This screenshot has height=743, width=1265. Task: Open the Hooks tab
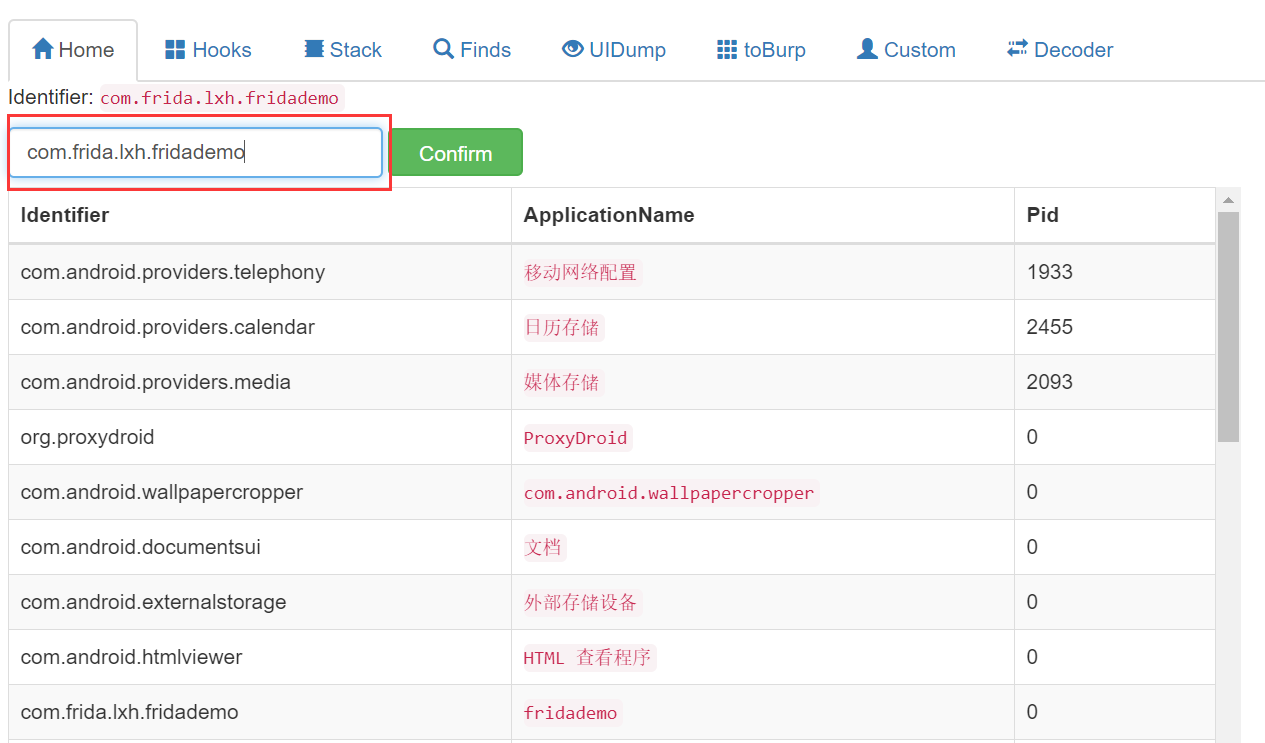(208, 50)
